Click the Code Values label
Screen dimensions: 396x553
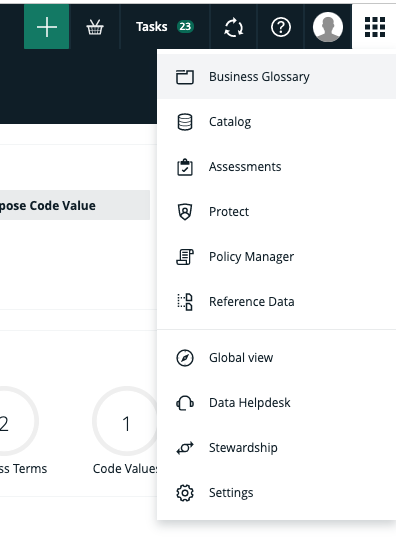[125, 469]
